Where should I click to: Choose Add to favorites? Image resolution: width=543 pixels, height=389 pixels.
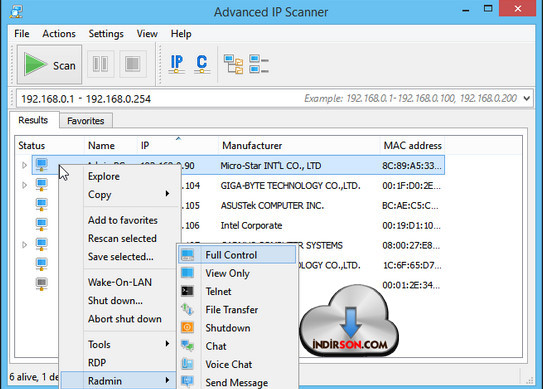point(123,220)
